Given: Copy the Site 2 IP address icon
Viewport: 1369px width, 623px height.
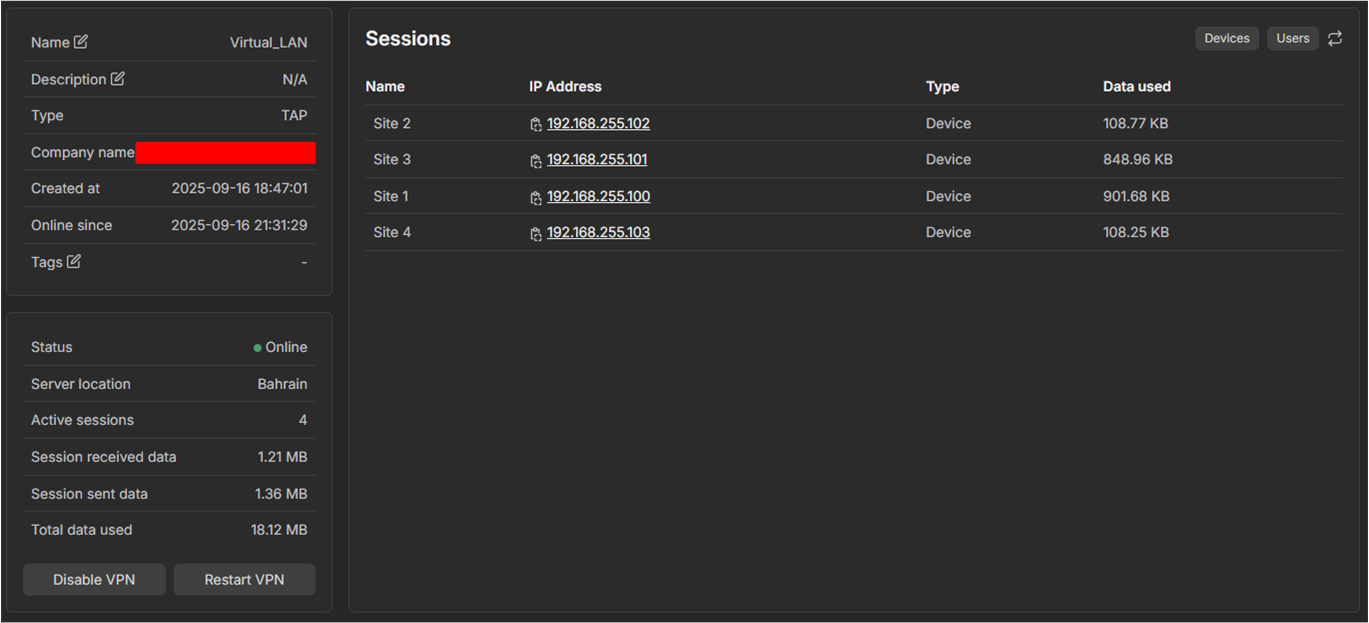Looking at the screenshot, I should pos(536,125).
